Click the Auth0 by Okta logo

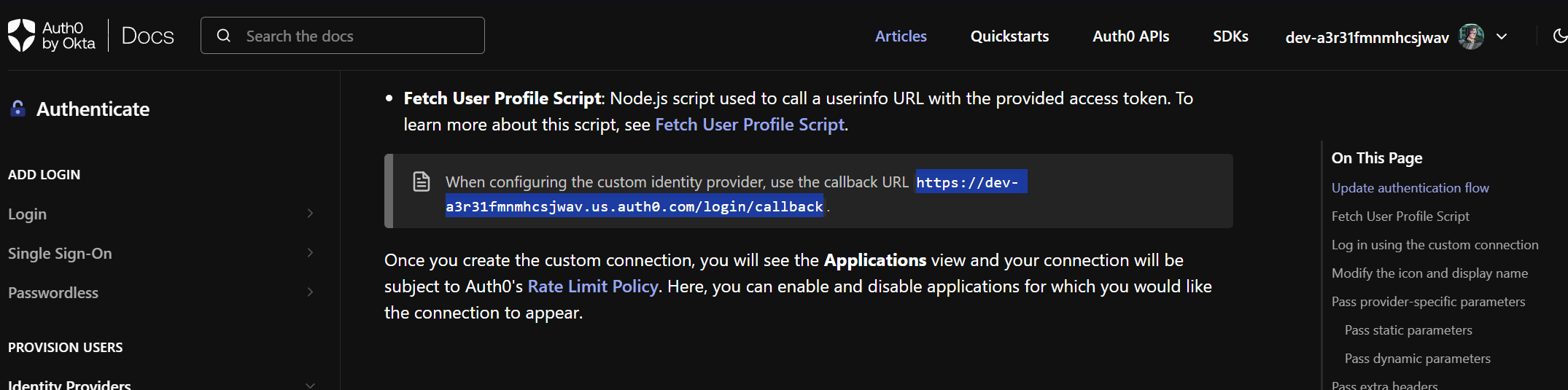pos(52,36)
